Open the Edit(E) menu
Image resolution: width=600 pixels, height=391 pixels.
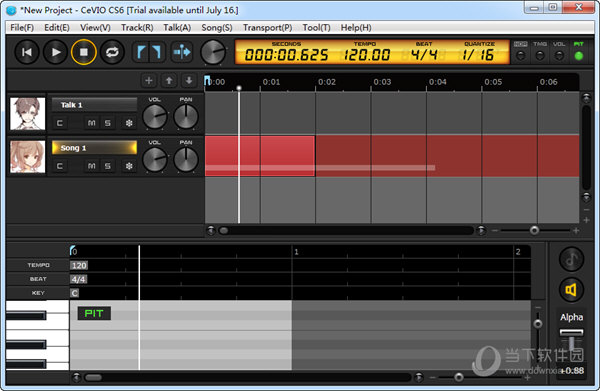click(x=57, y=28)
